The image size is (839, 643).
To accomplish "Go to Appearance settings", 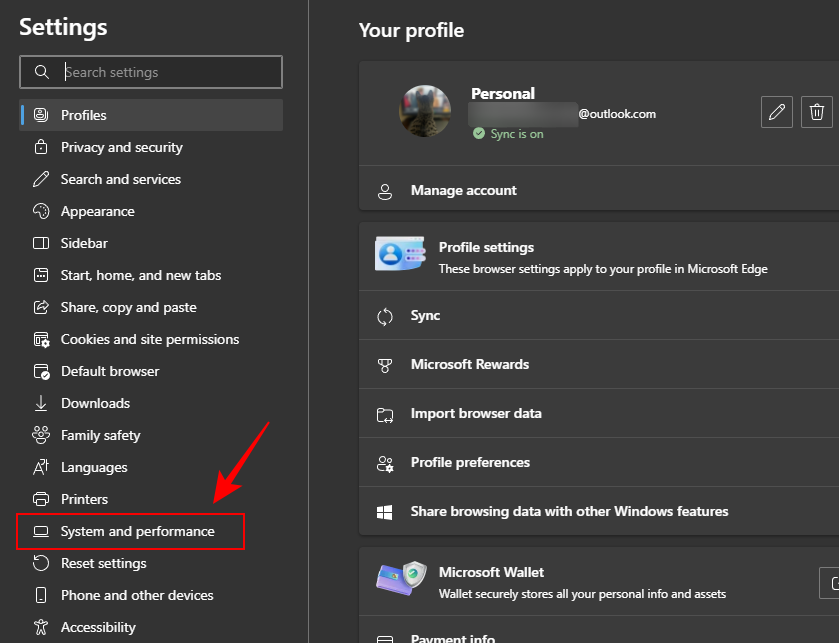I will (x=151, y=211).
